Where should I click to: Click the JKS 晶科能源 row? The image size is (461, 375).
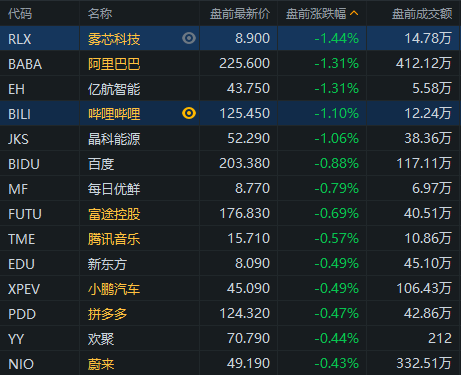pos(230,138)
